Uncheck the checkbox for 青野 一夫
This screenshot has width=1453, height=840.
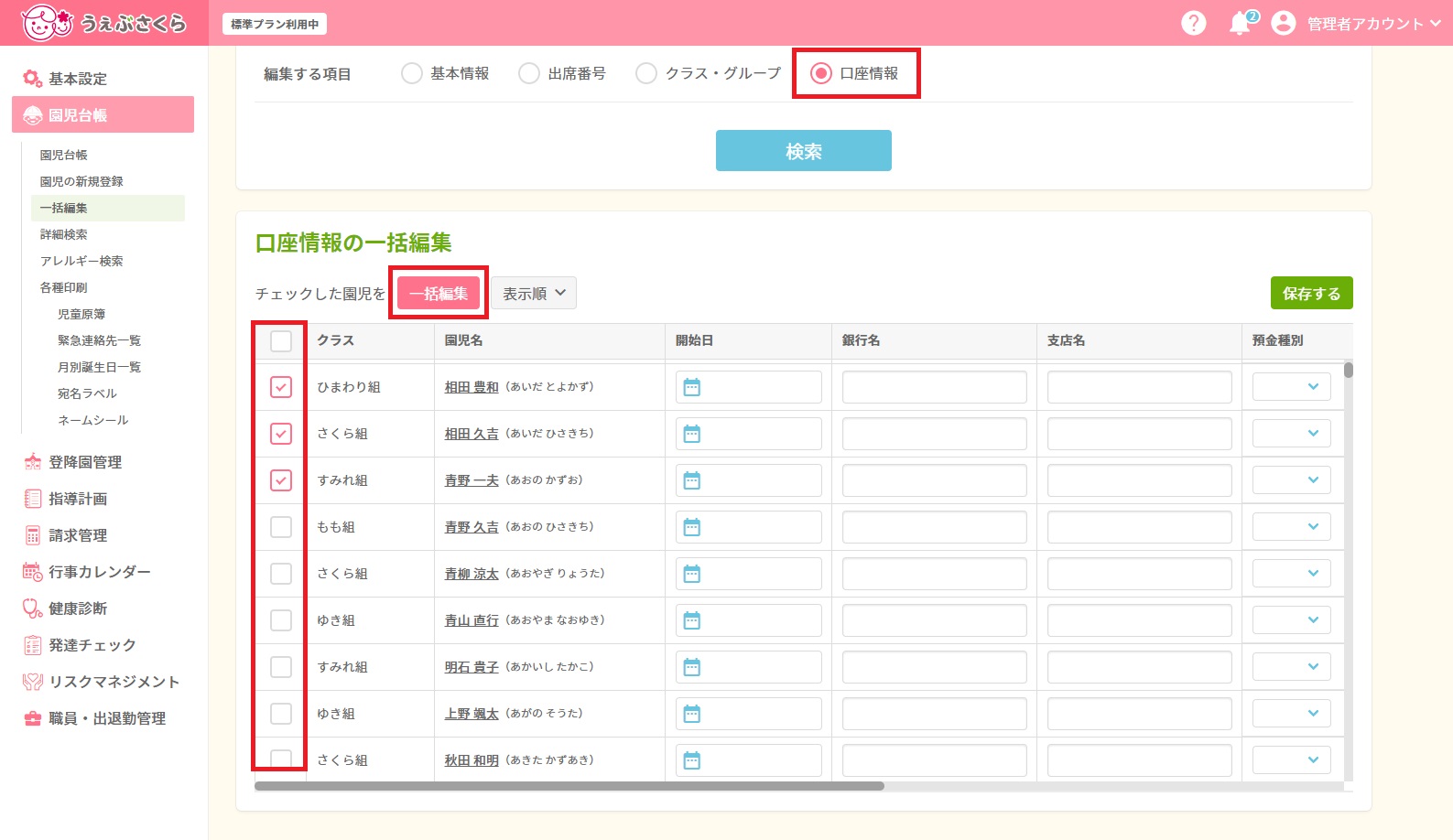click(x=281, y=480)
